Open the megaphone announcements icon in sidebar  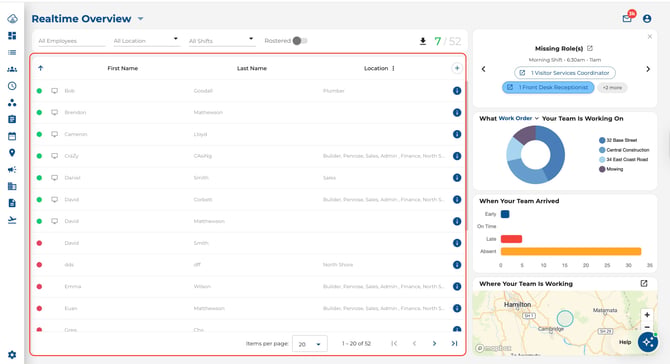click(12, 170)
